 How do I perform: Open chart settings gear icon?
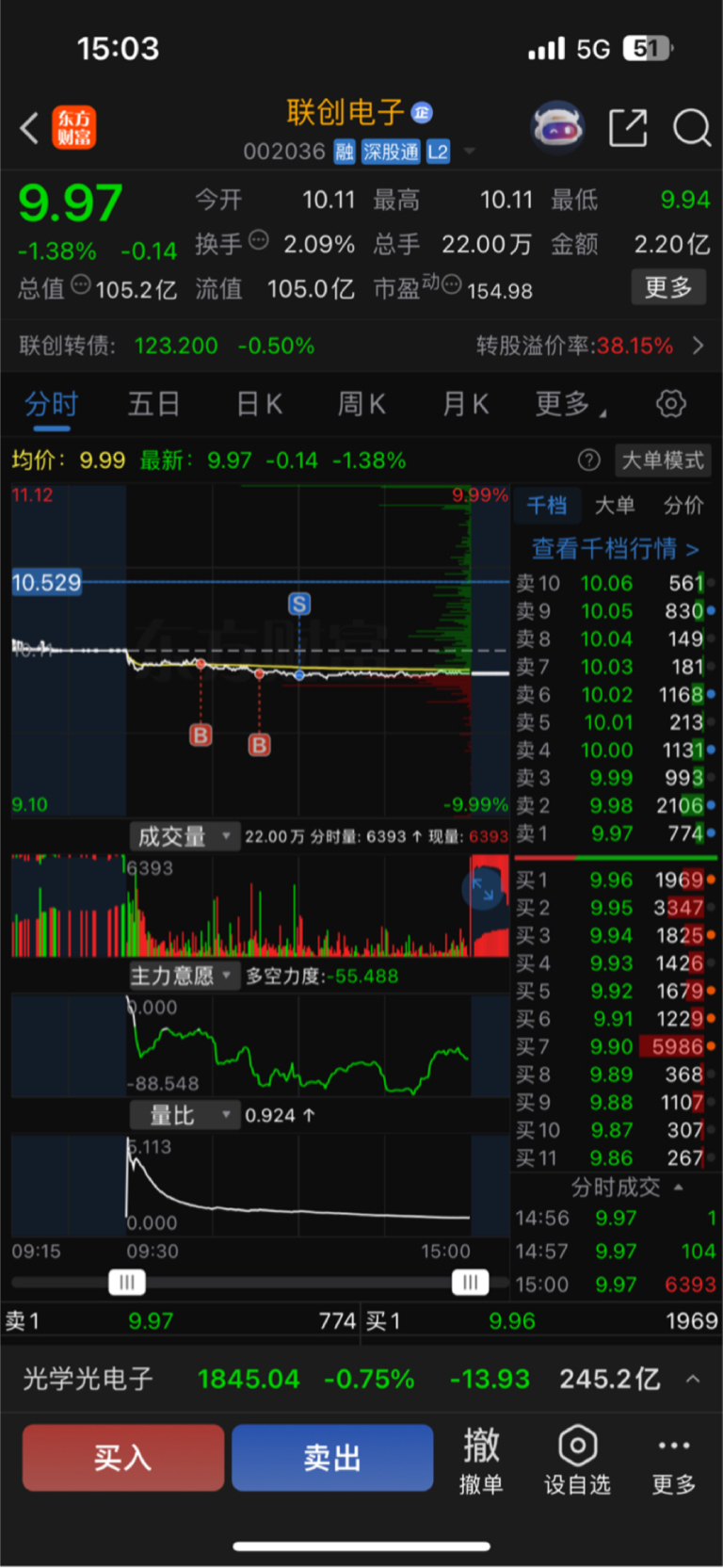tap(671, 404)
